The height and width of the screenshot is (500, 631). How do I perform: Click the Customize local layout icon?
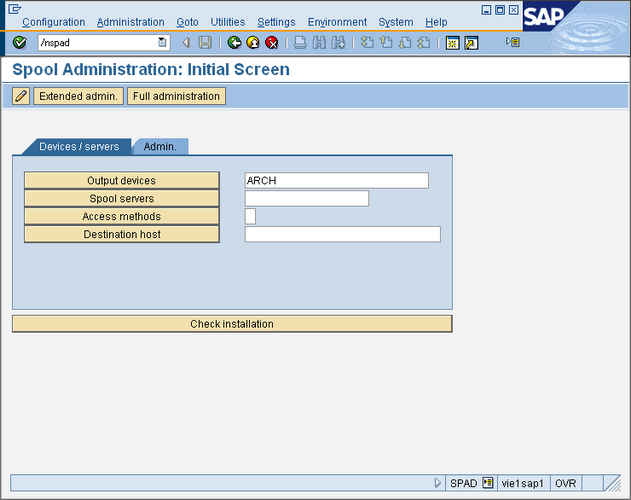pyautogui.click(x=513, y=42)
